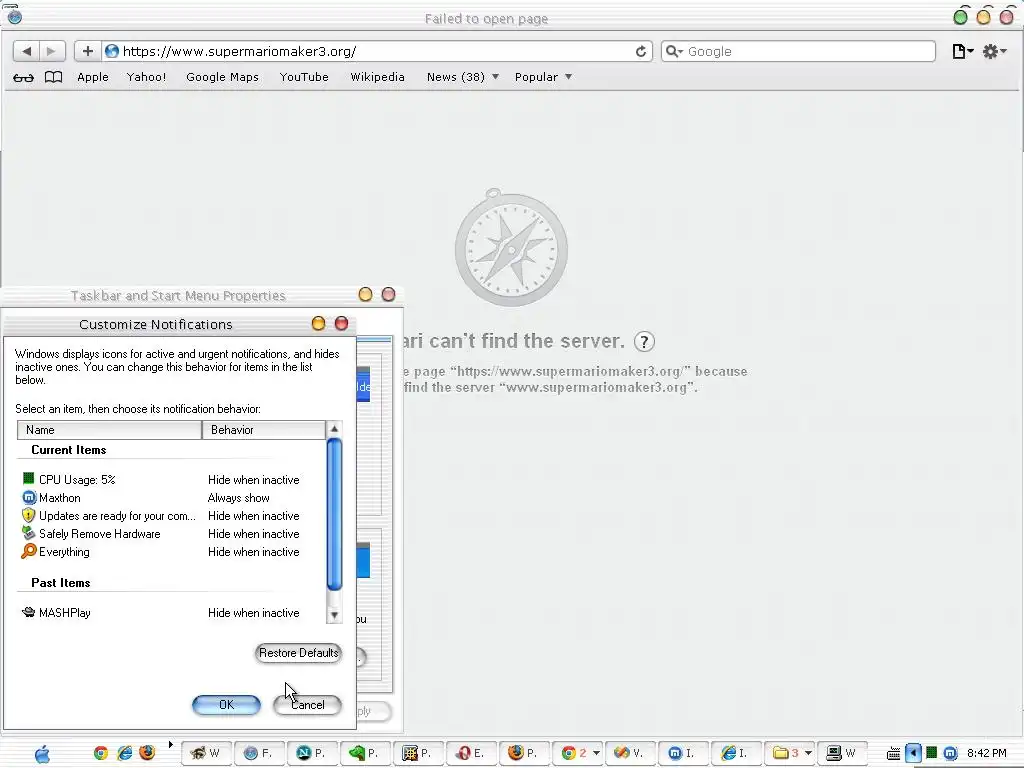Switch to the computer-icon 'W' taskbar button

[843, 753]
